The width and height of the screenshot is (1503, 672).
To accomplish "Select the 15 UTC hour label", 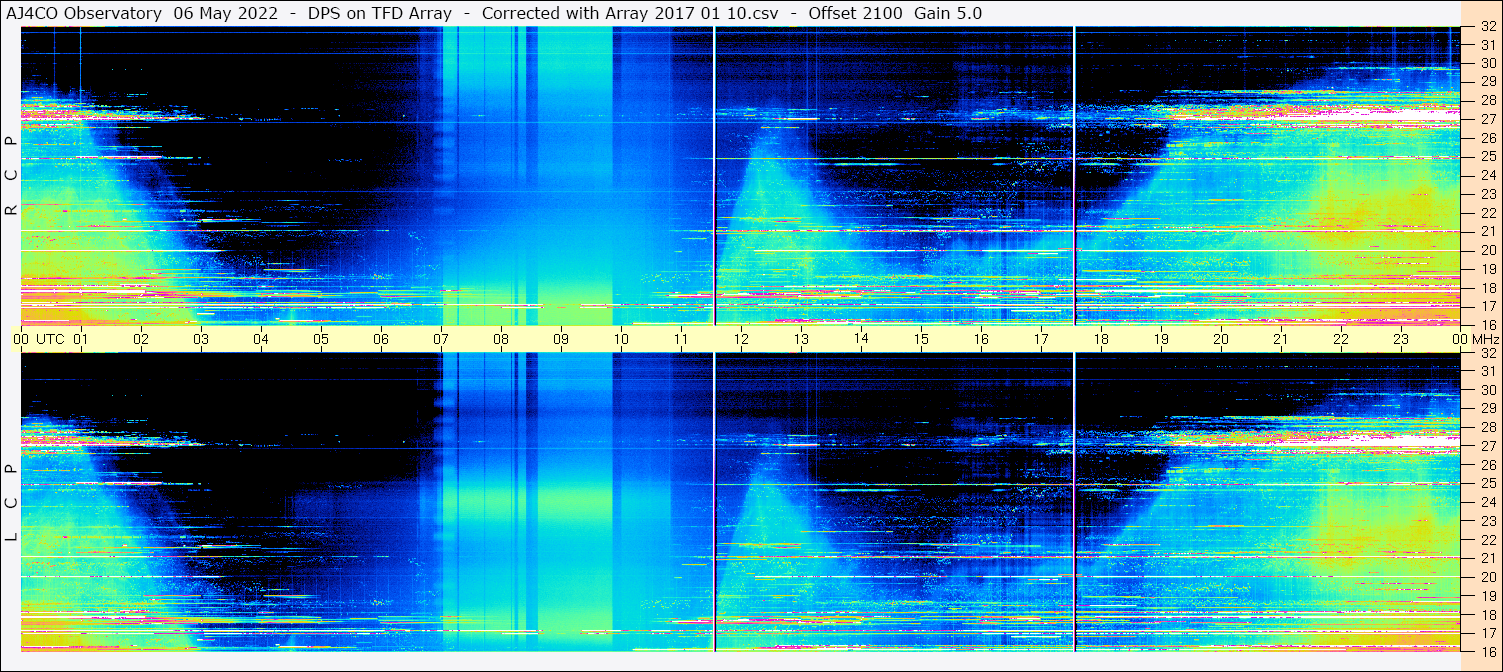I will 921,339.
